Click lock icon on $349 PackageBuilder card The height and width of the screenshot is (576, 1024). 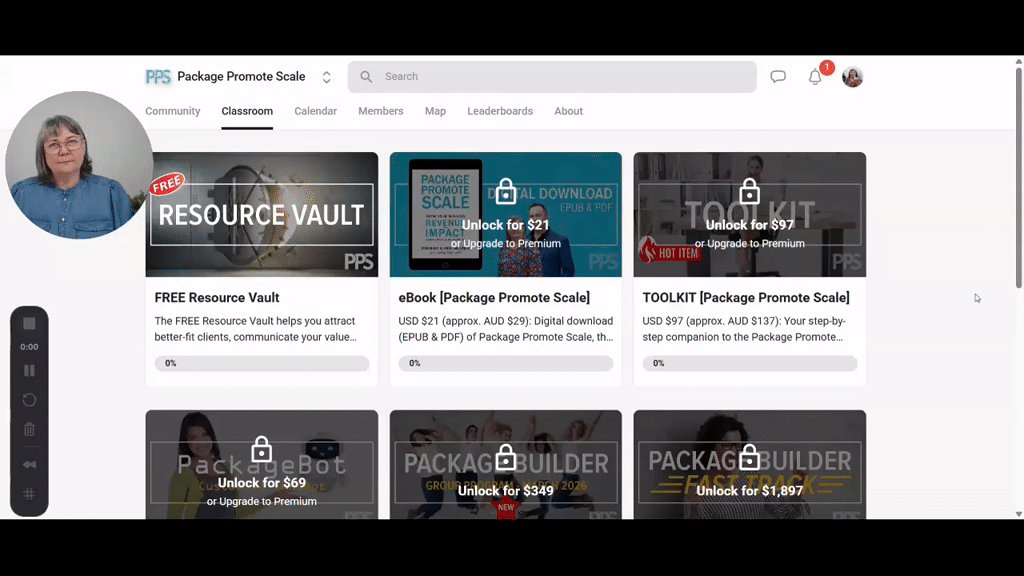point(506,458)
